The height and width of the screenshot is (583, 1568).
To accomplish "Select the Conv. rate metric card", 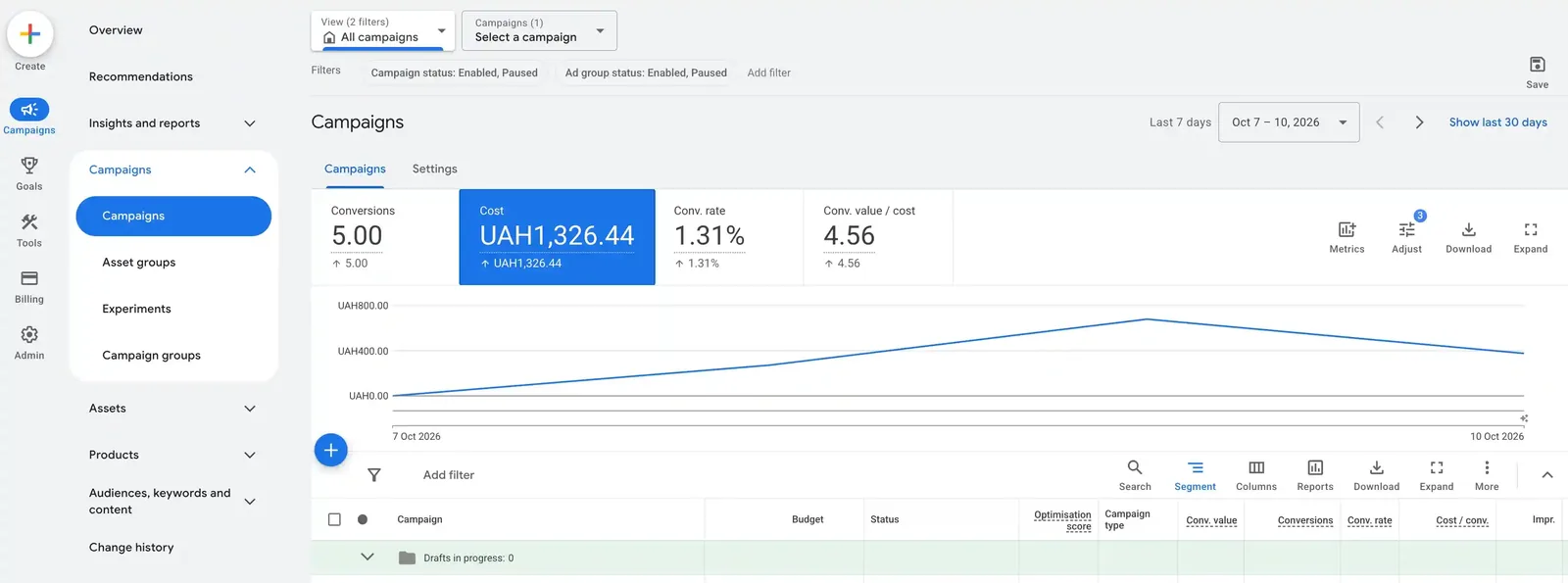I will (x=729, y=237).
